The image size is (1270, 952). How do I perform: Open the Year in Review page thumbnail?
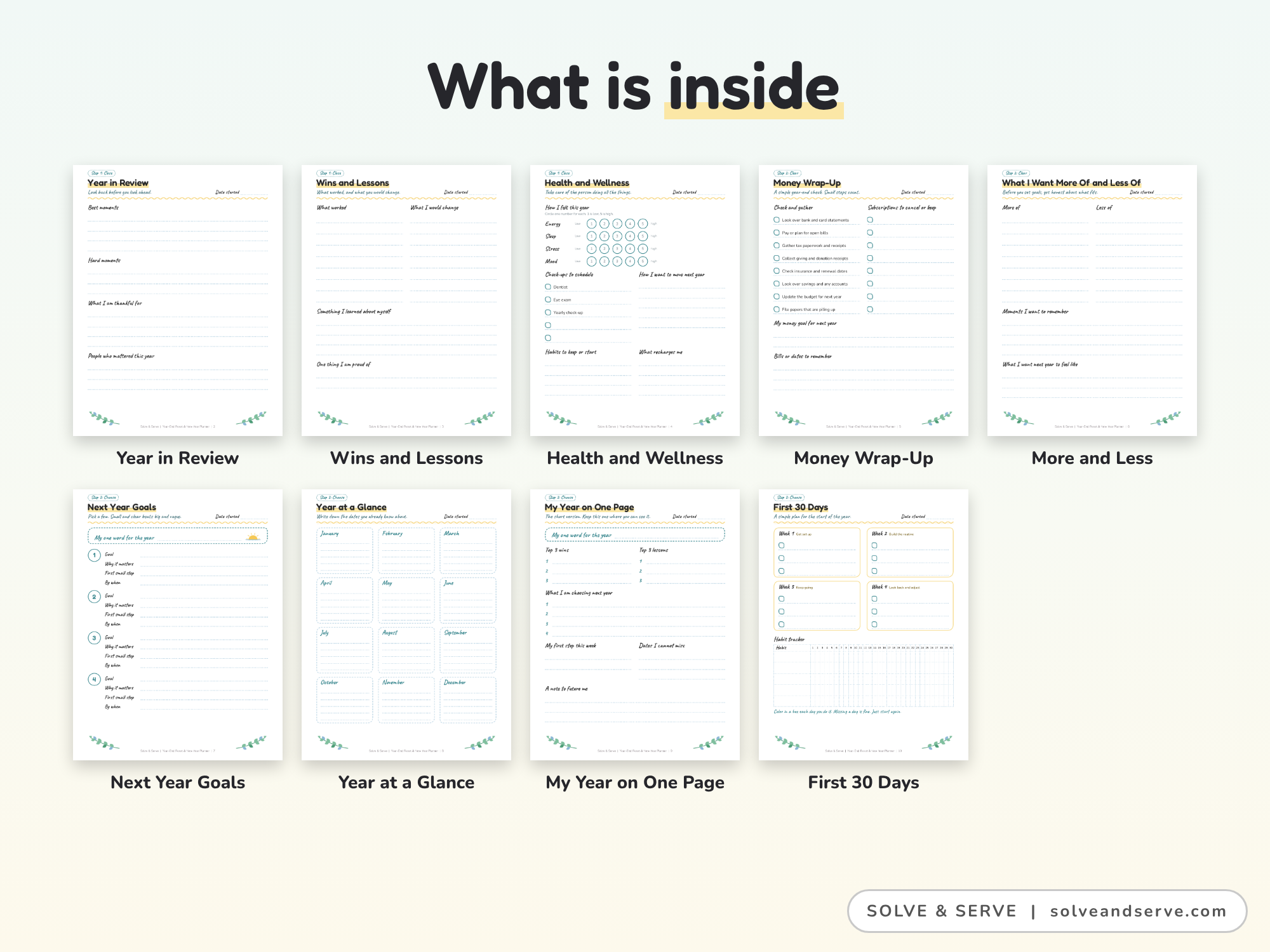click(x=178, y=300)
